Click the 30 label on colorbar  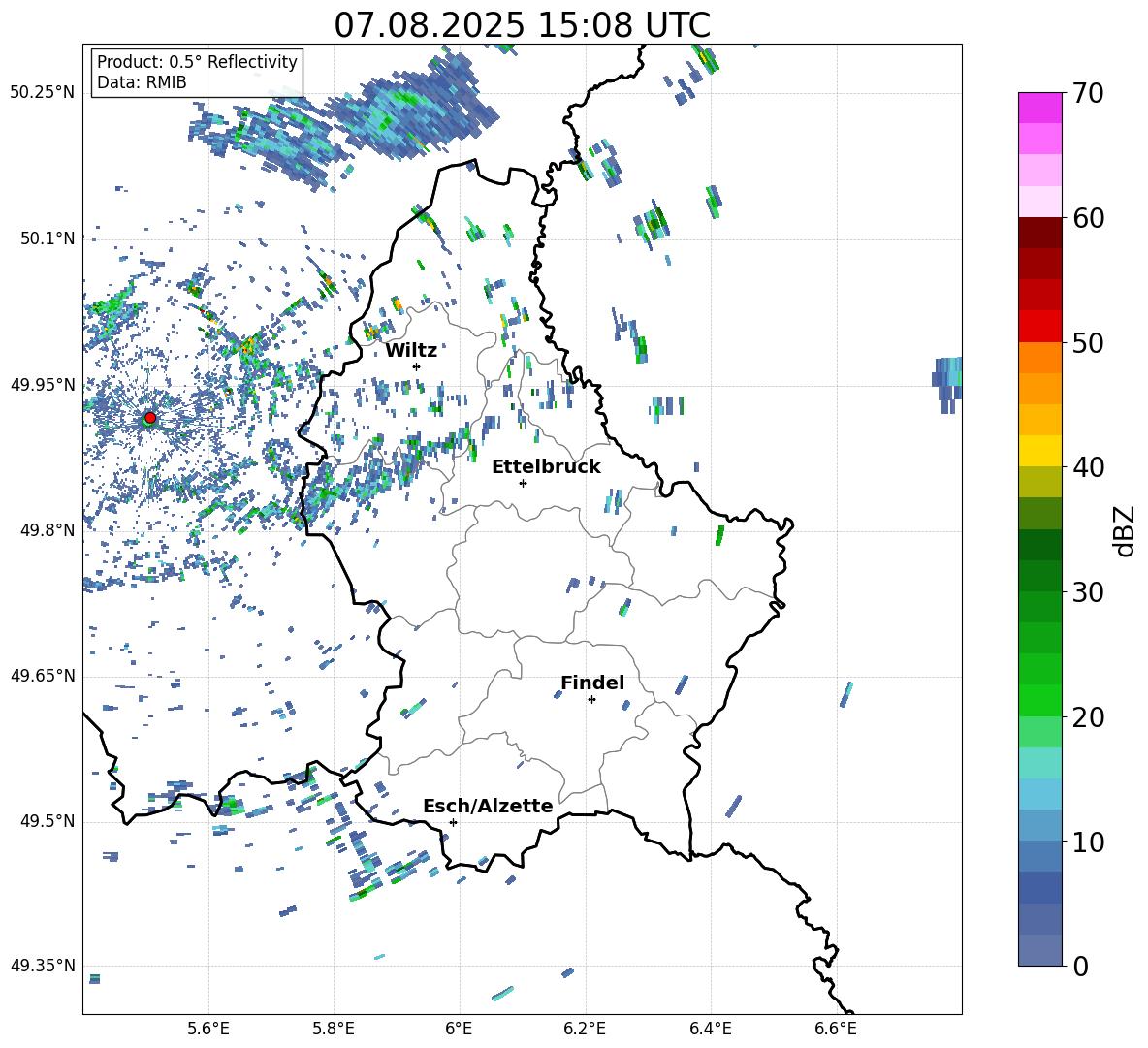(x=1087, y=592)
